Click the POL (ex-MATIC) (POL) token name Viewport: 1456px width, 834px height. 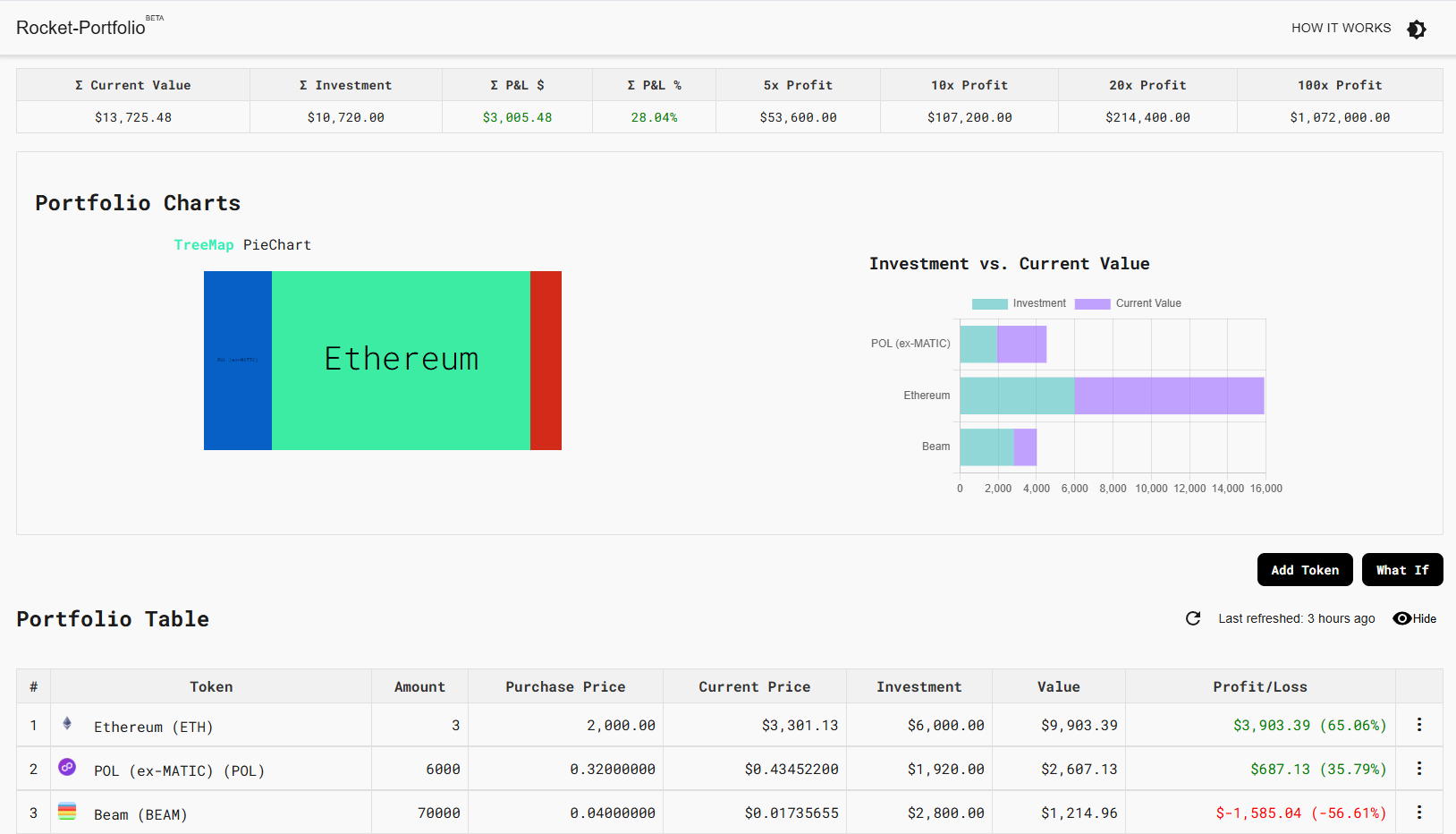(x=180, y=770)
